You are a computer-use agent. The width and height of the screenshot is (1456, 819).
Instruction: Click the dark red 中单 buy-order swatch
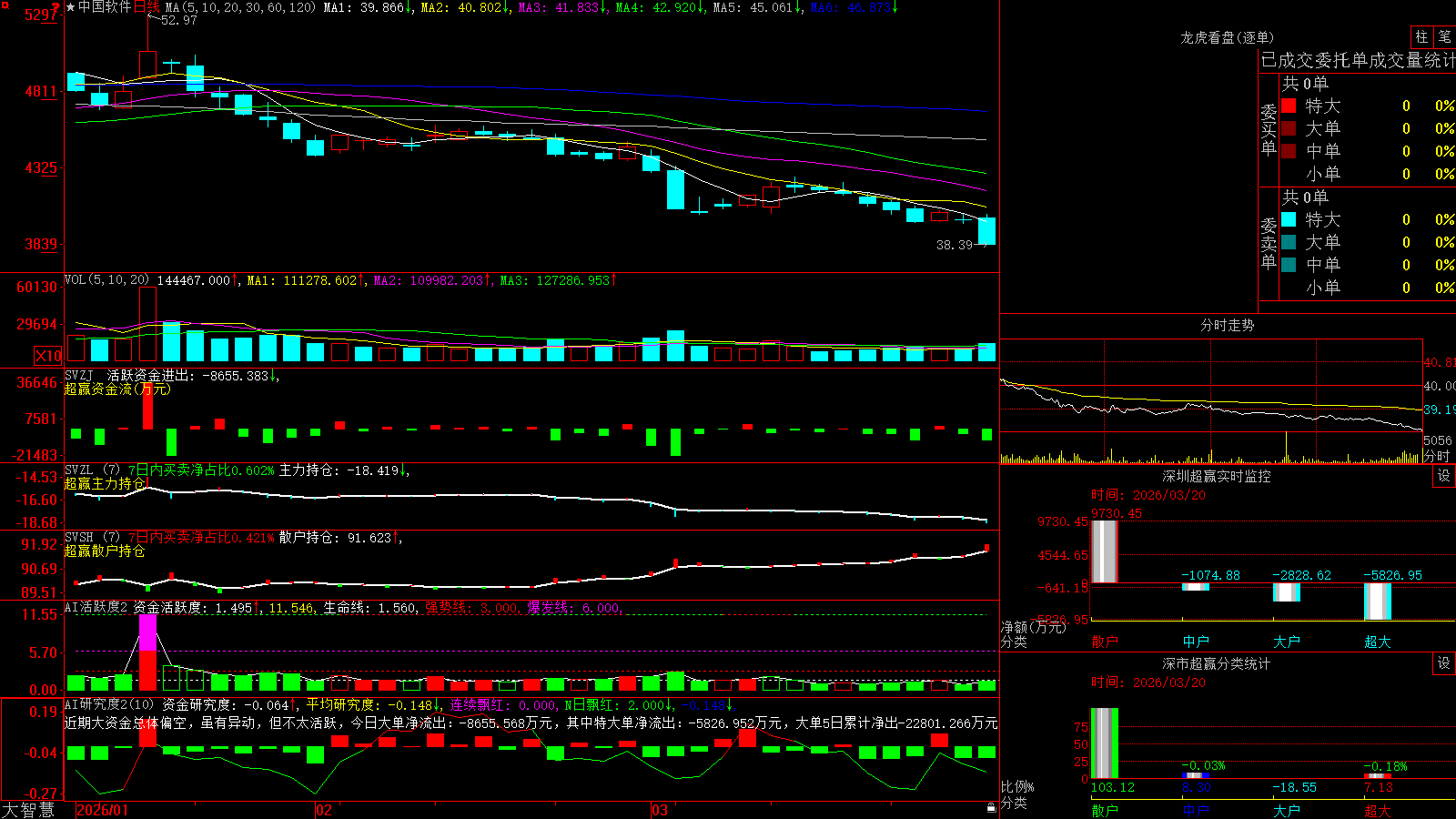pos(1289,151)
